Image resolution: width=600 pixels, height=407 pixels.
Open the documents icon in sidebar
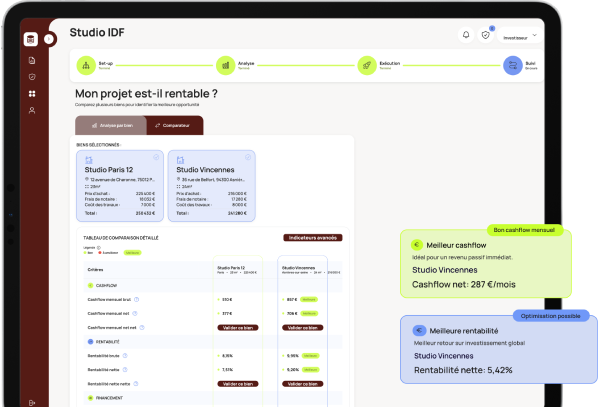click(x=32, y=60)
